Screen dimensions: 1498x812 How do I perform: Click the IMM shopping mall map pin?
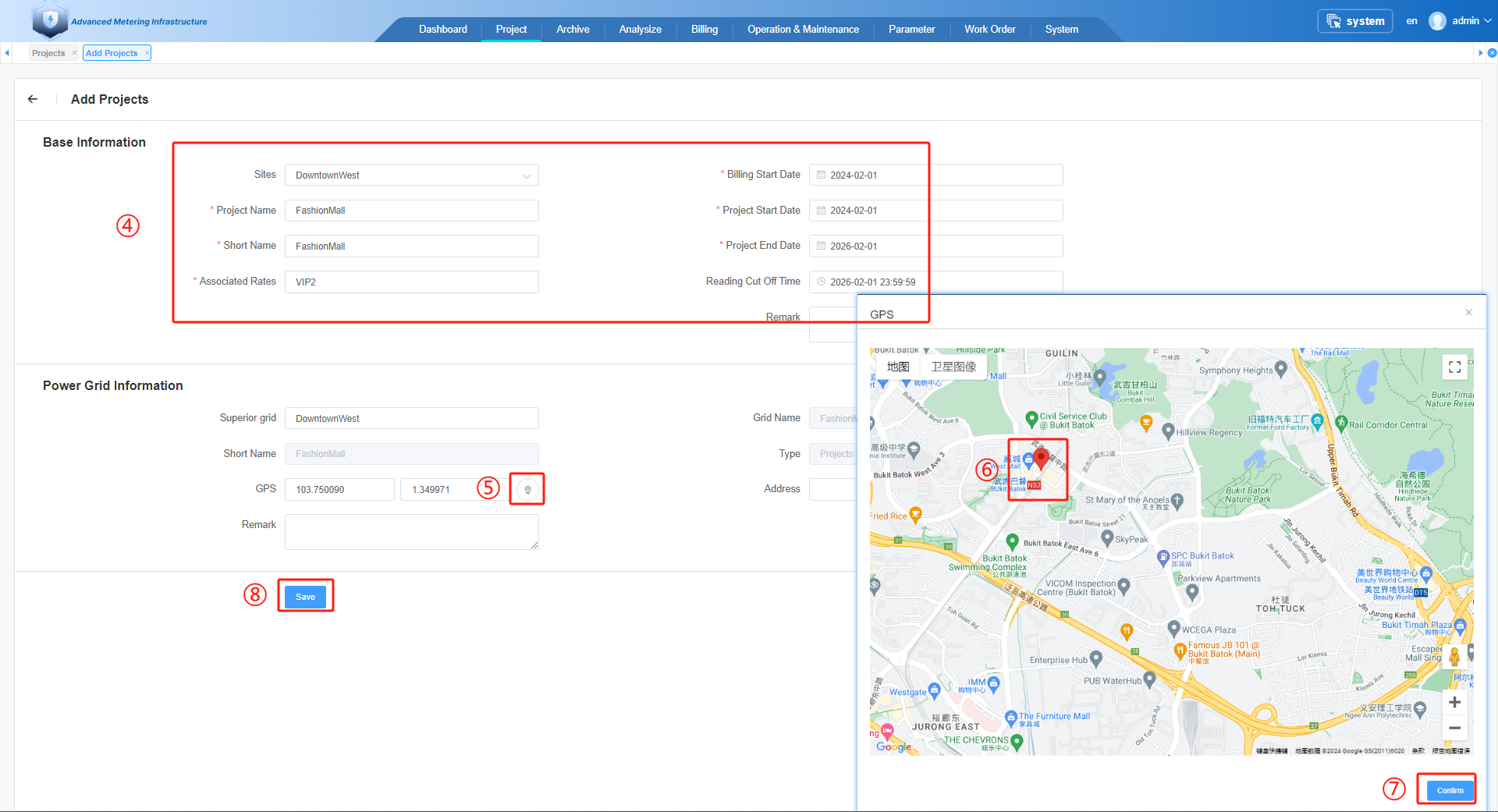coord(993,683)
